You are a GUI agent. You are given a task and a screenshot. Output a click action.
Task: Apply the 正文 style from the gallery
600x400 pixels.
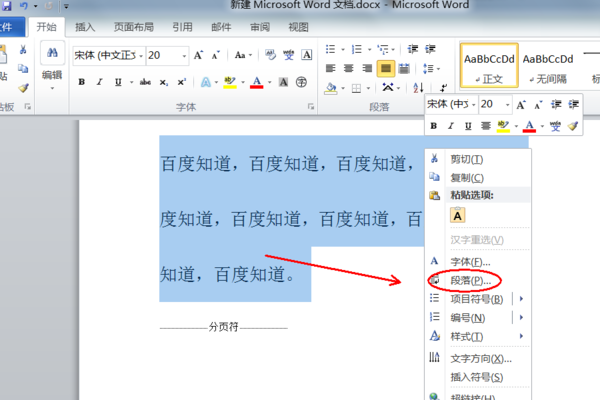pyautogui.click(x=489, y=65)
